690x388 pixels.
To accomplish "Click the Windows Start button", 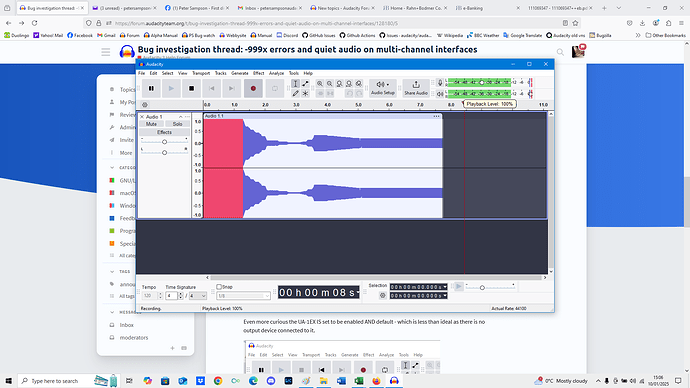I will (x=8, y=381).
